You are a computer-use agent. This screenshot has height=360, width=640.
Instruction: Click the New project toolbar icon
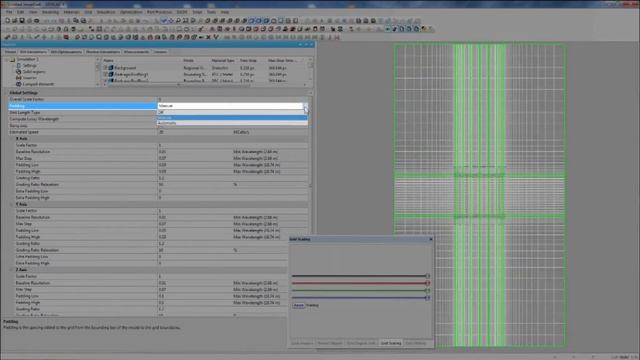tap(7, 20)
